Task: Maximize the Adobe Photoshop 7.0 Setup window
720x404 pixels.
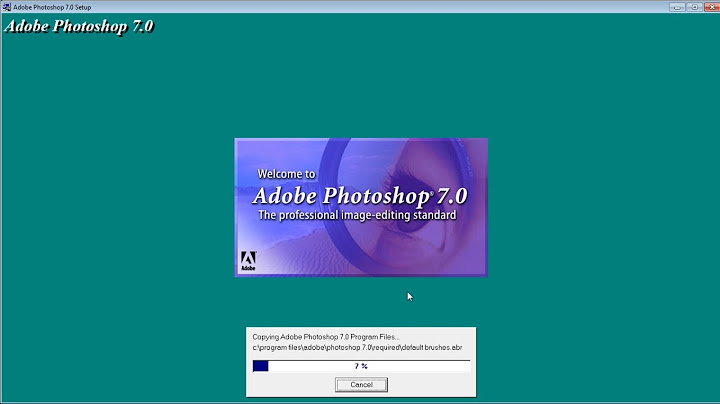Action: (694, 7)
